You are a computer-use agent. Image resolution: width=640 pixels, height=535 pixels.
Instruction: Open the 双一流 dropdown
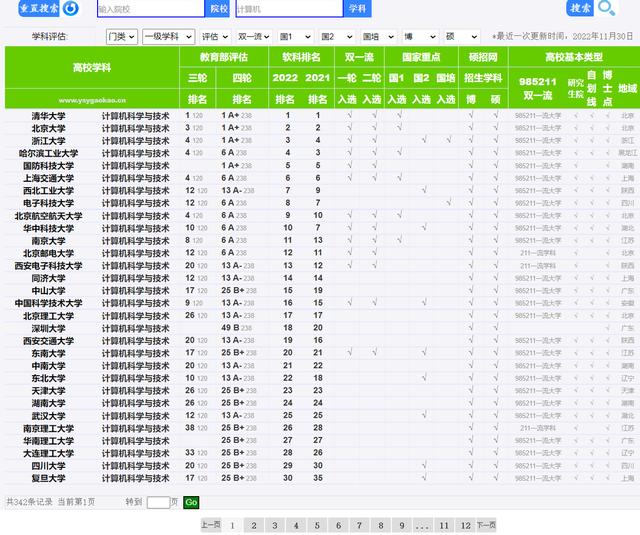254,37
